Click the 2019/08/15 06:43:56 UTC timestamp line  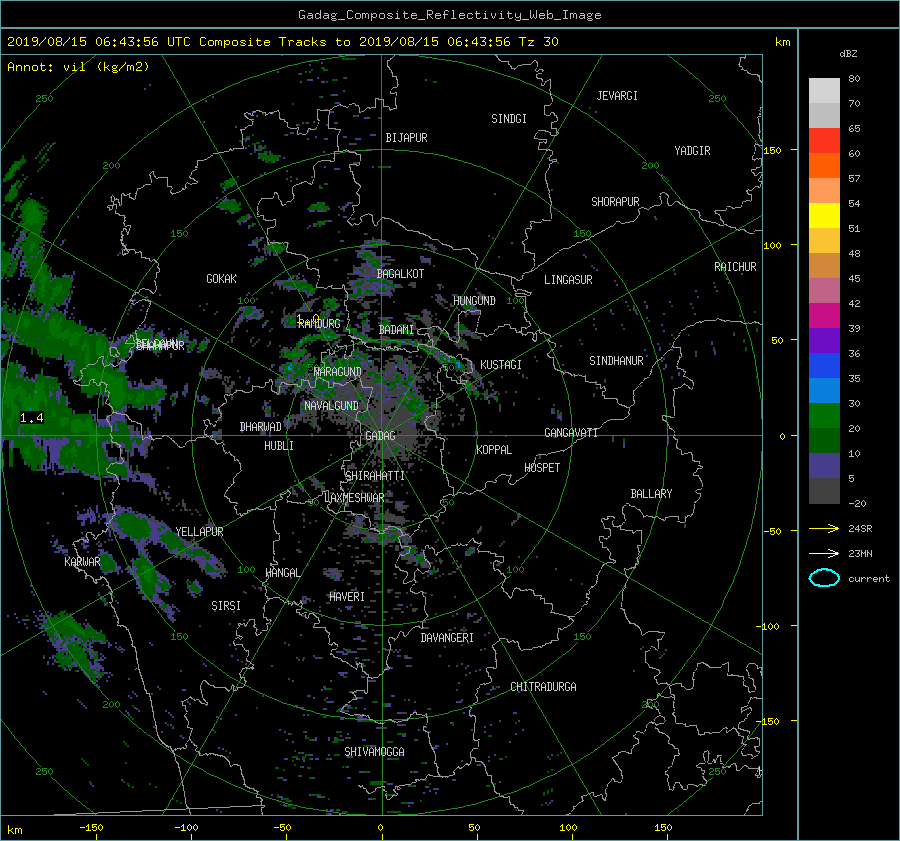pos(282,42)
